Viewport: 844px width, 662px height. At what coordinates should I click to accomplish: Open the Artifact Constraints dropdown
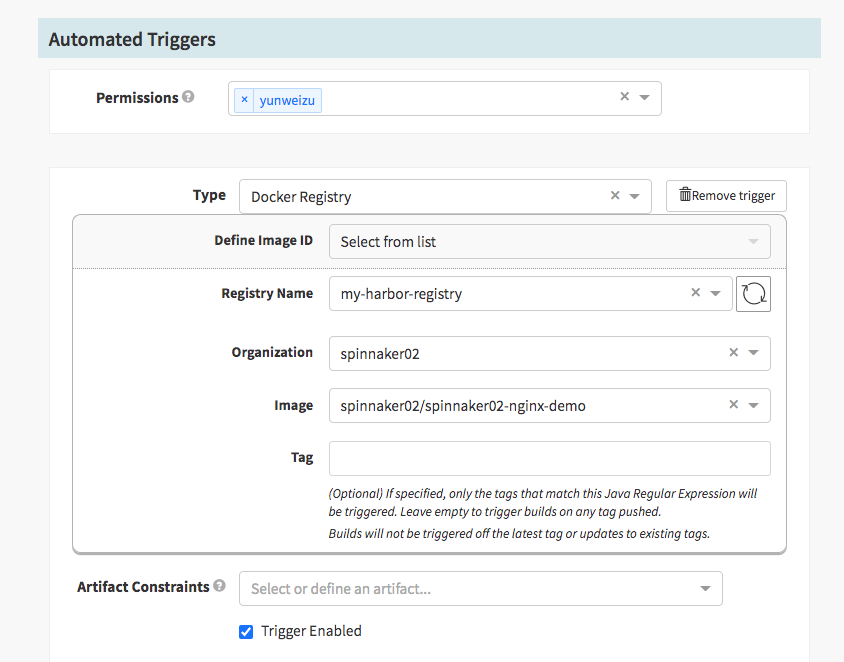[x=481, y=588]
